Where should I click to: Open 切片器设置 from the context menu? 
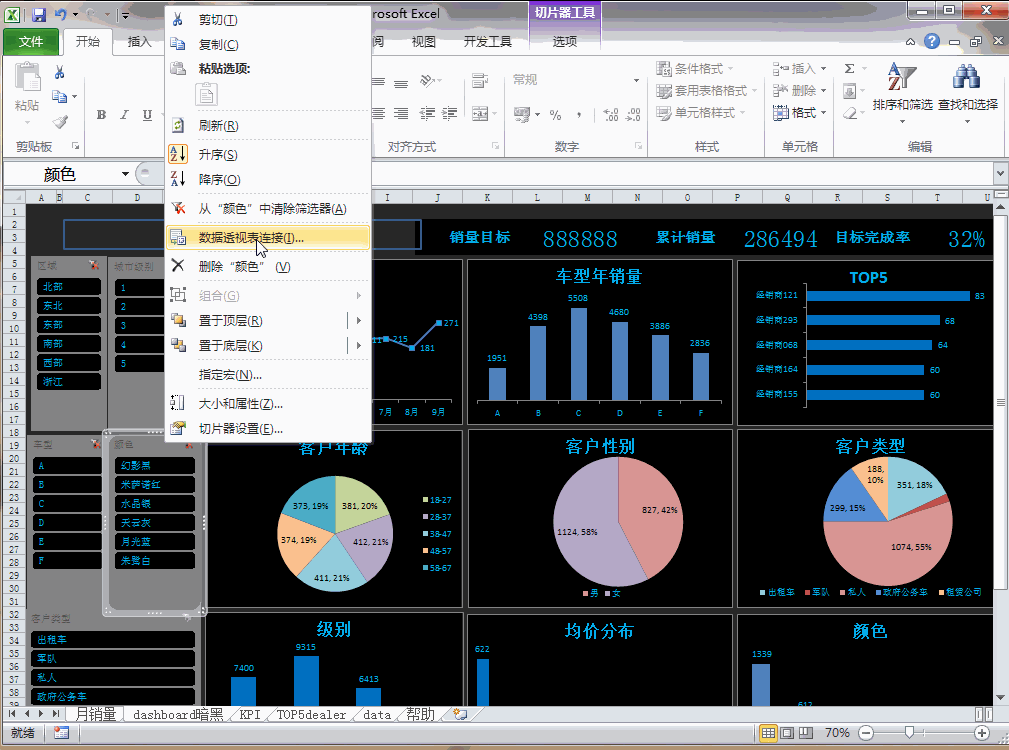coord(268,428)
